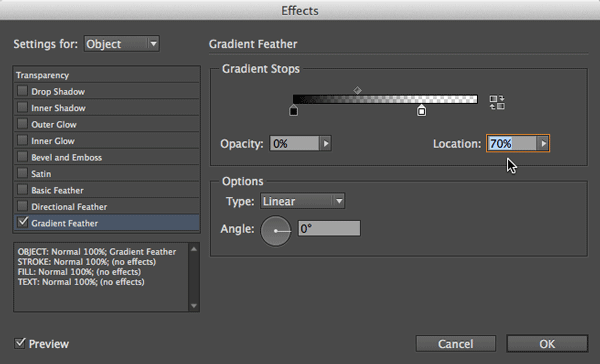Expand the Location slider arrow

click(543, 144)
